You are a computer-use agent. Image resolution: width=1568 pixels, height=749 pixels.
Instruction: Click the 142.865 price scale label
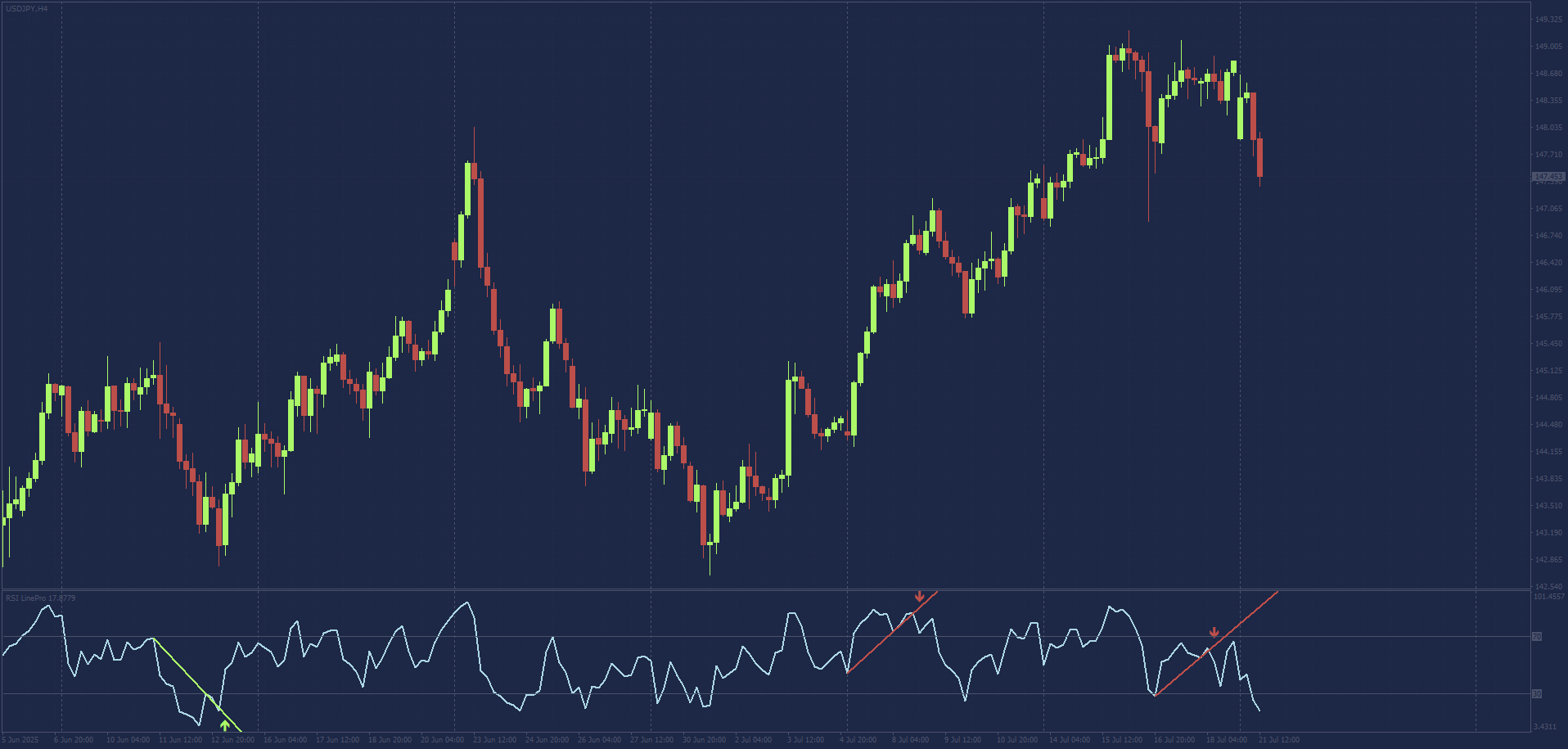tap(1548, 560)
